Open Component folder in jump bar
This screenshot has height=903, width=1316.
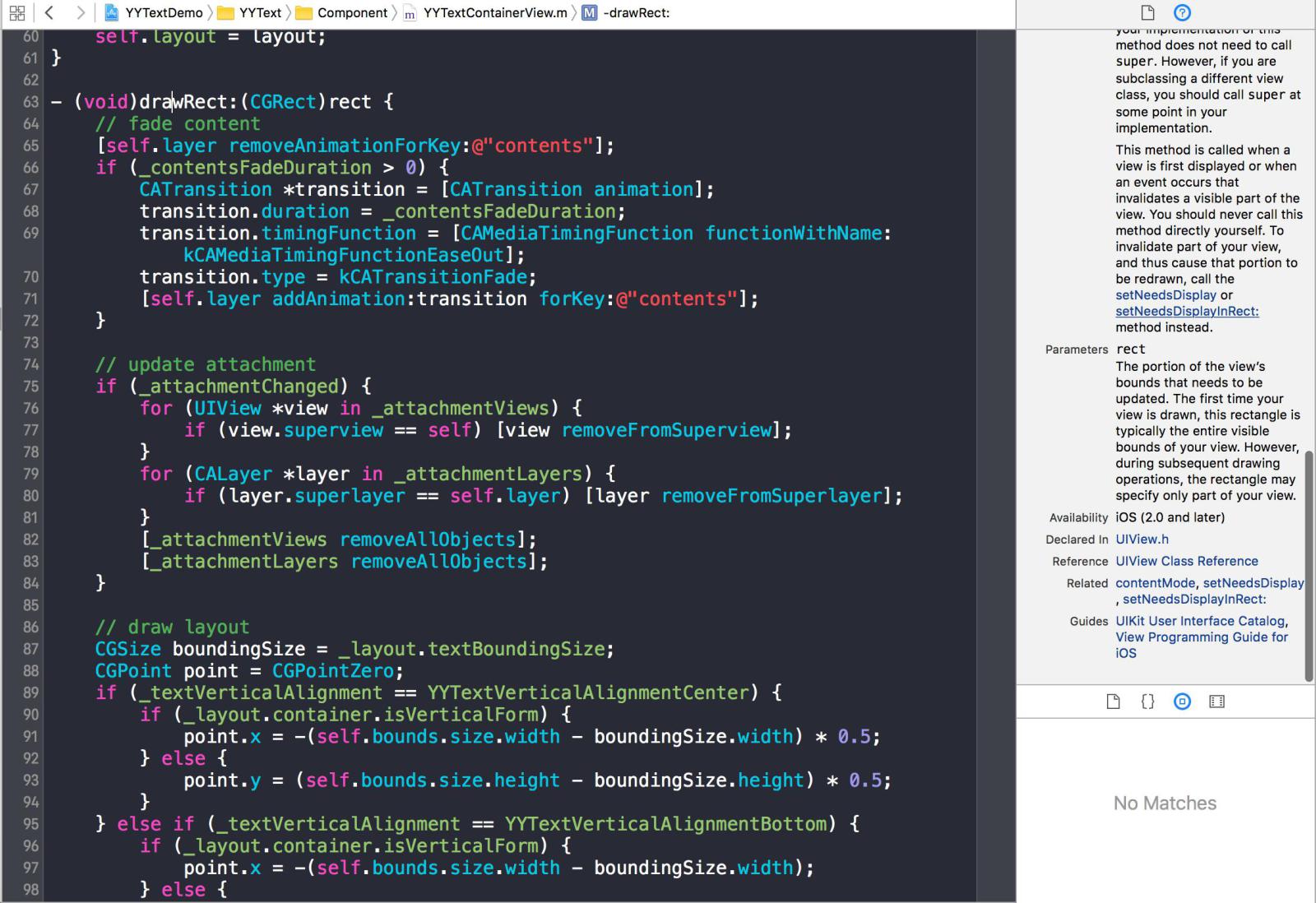(342, 12)
